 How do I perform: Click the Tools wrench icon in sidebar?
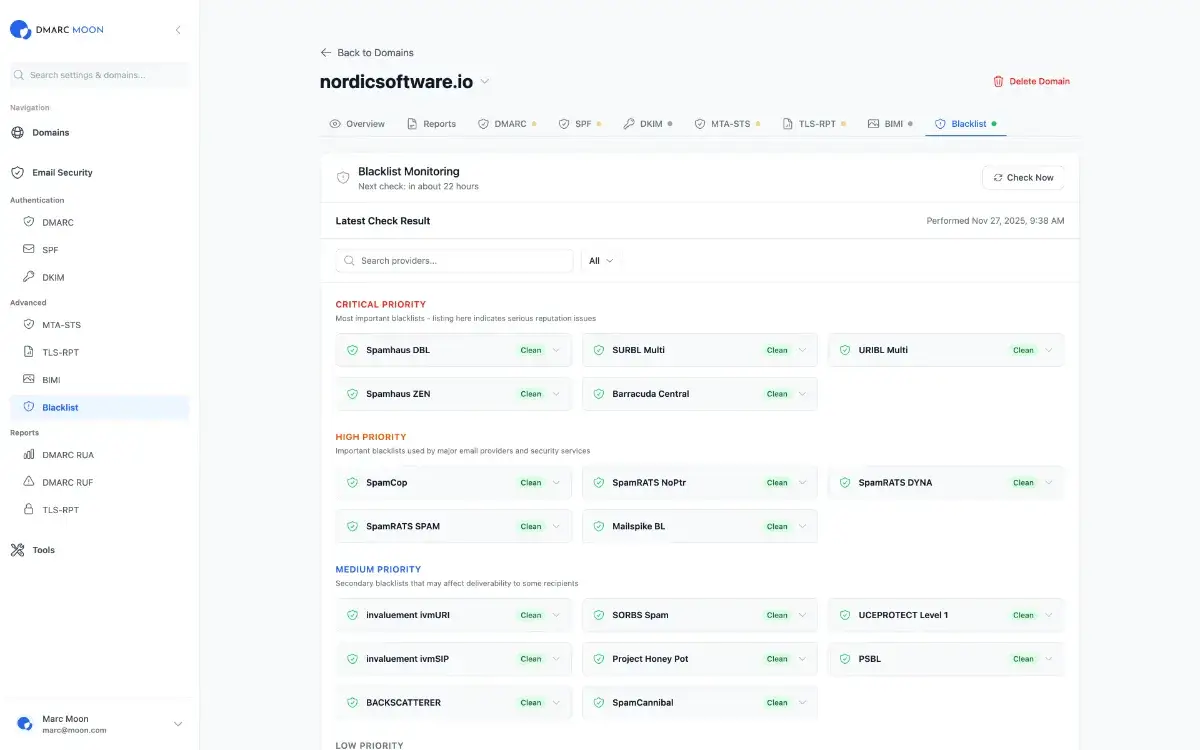coord(17,550)
